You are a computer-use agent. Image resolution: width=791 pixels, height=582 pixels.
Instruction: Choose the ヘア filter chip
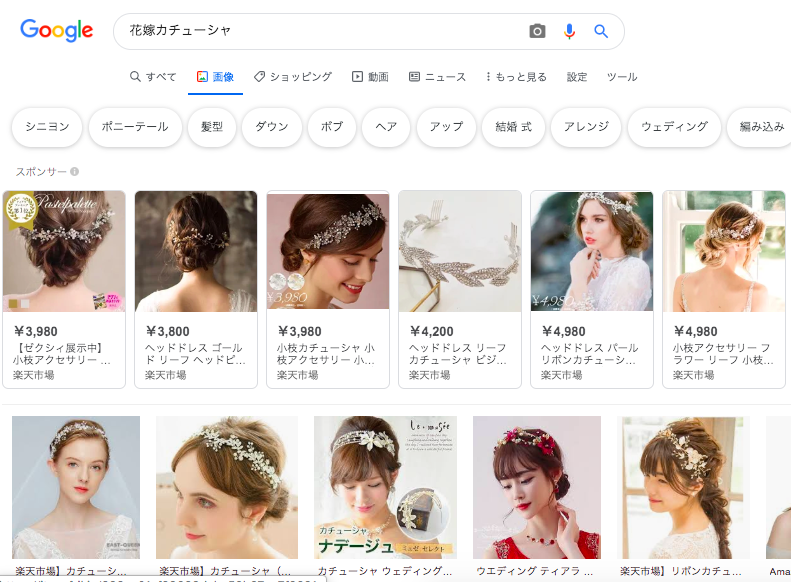tap(386, 127)
